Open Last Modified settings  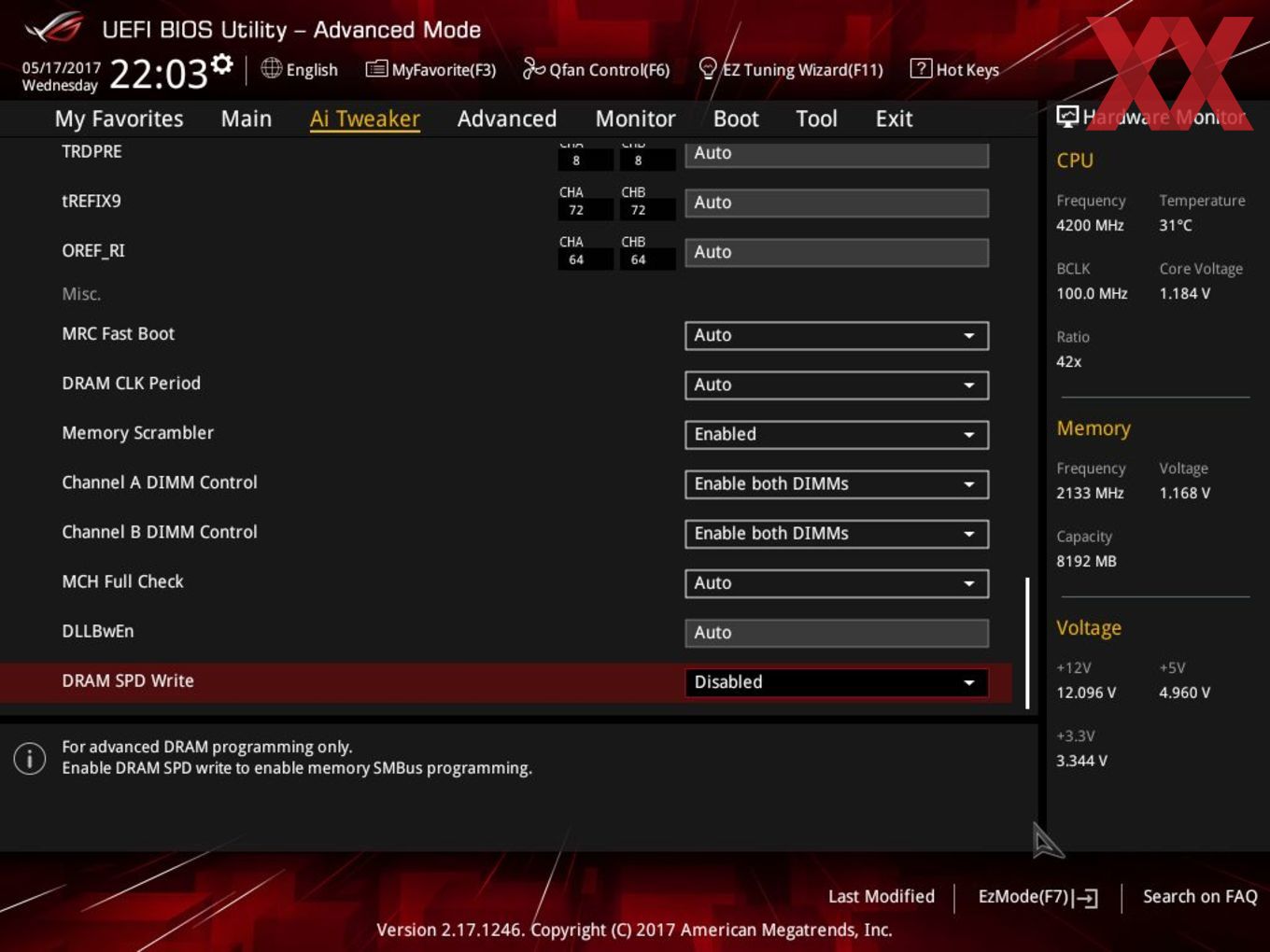[x=882, y=896]
